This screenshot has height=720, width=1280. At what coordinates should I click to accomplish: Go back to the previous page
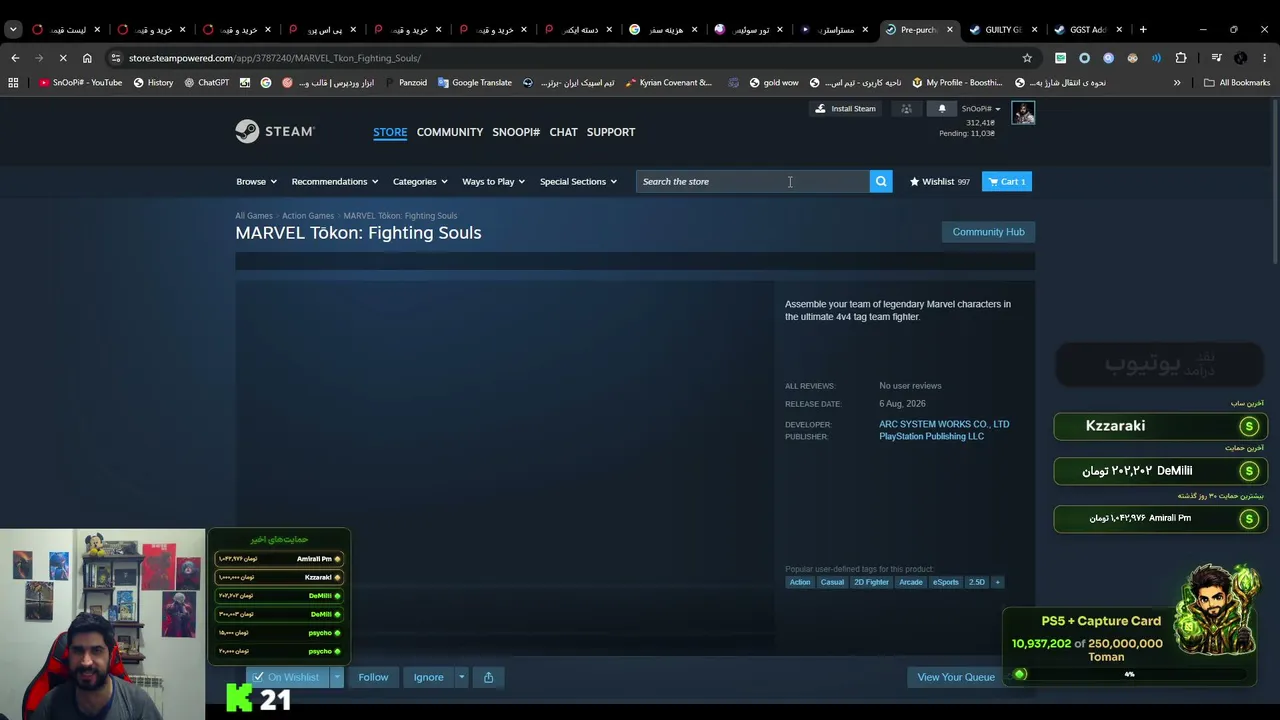click(15, 58)
